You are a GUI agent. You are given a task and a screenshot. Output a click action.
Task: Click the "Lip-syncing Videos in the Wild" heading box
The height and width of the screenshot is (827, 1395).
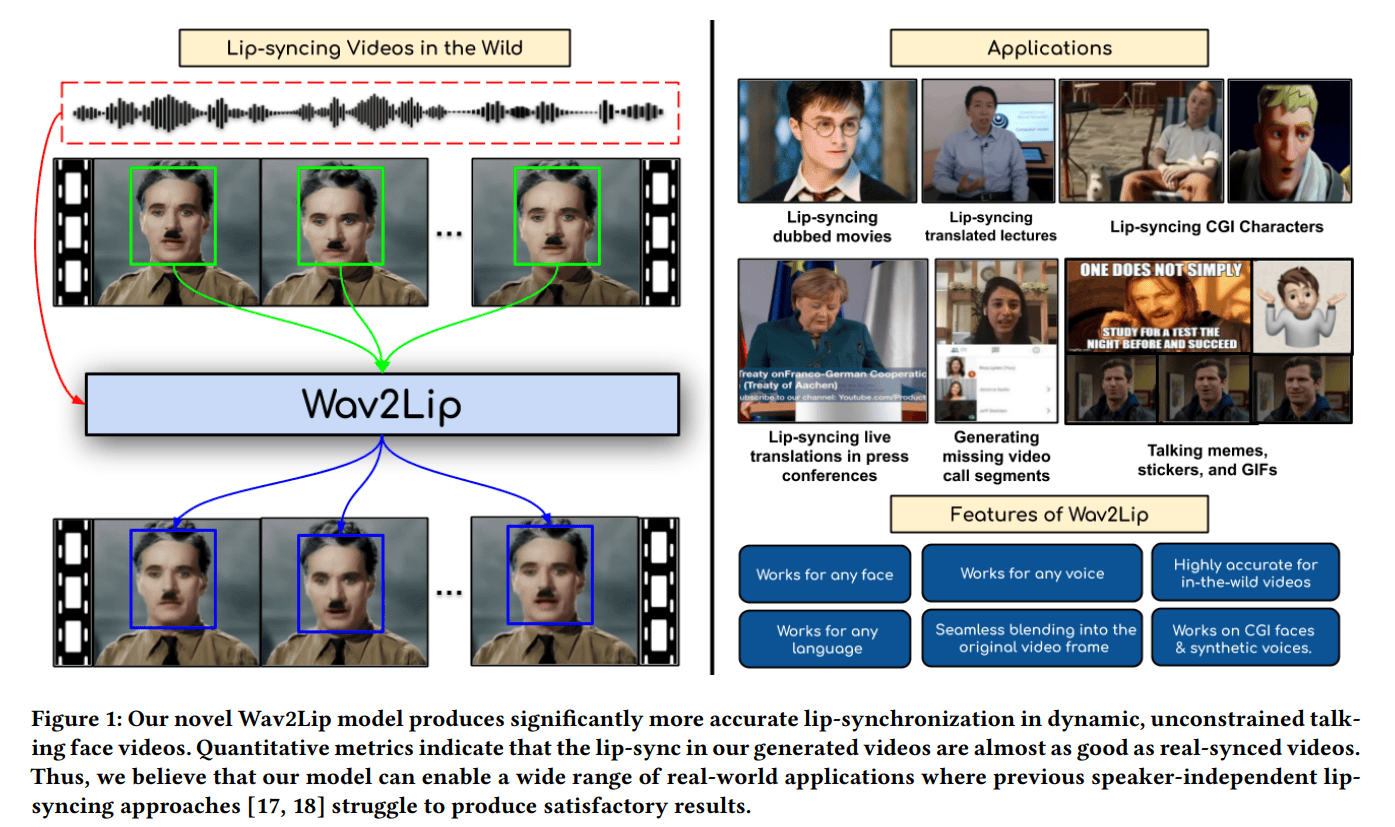374,48
